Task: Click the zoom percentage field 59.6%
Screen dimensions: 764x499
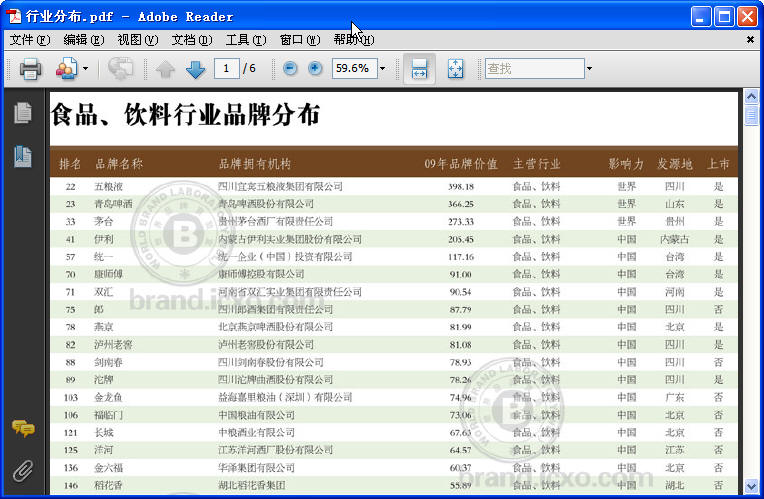Action: [354, 68]
